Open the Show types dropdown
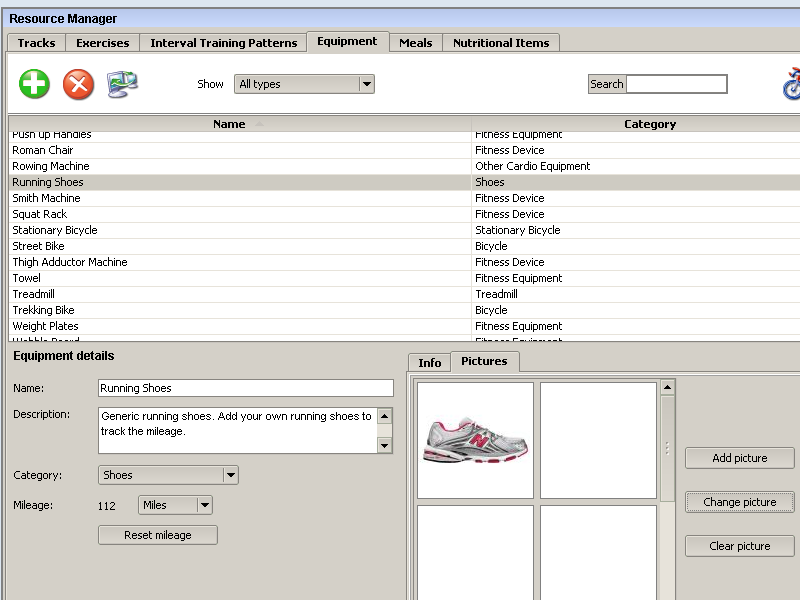Viewport: 800px width, 600px height. 366,84
